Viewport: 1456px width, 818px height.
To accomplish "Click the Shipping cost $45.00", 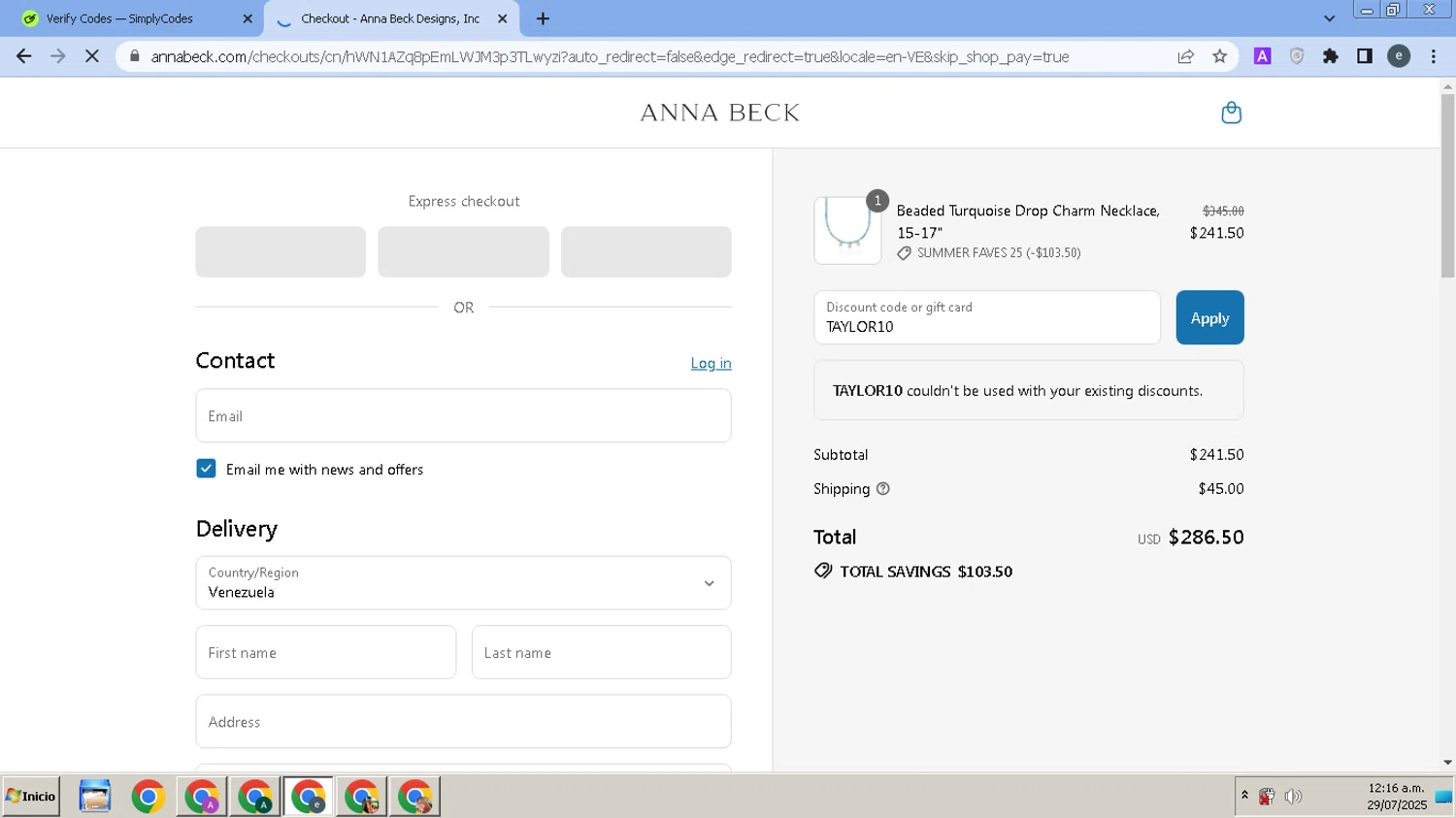I will pyautogui.click(x=1221, y=489).
